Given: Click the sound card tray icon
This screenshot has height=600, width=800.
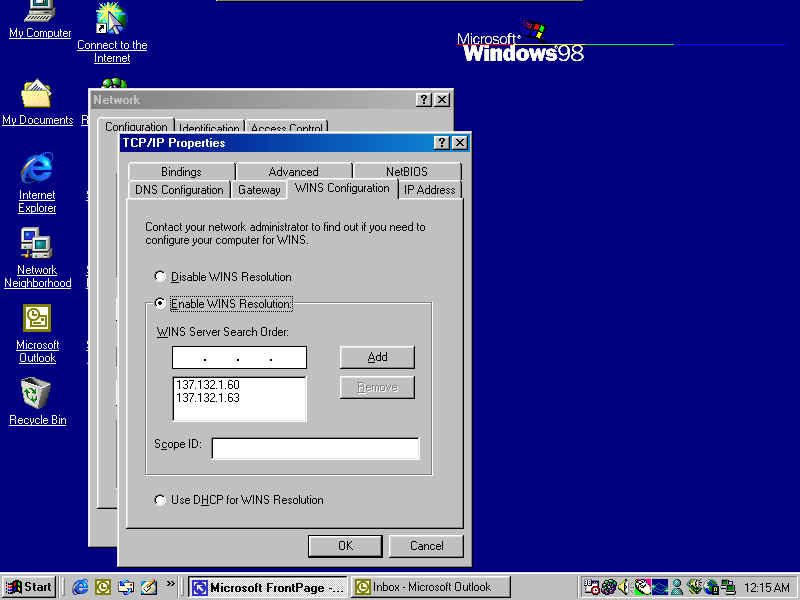Looking at the screenshot, I should pyautogui.click(x=694, y=587).
